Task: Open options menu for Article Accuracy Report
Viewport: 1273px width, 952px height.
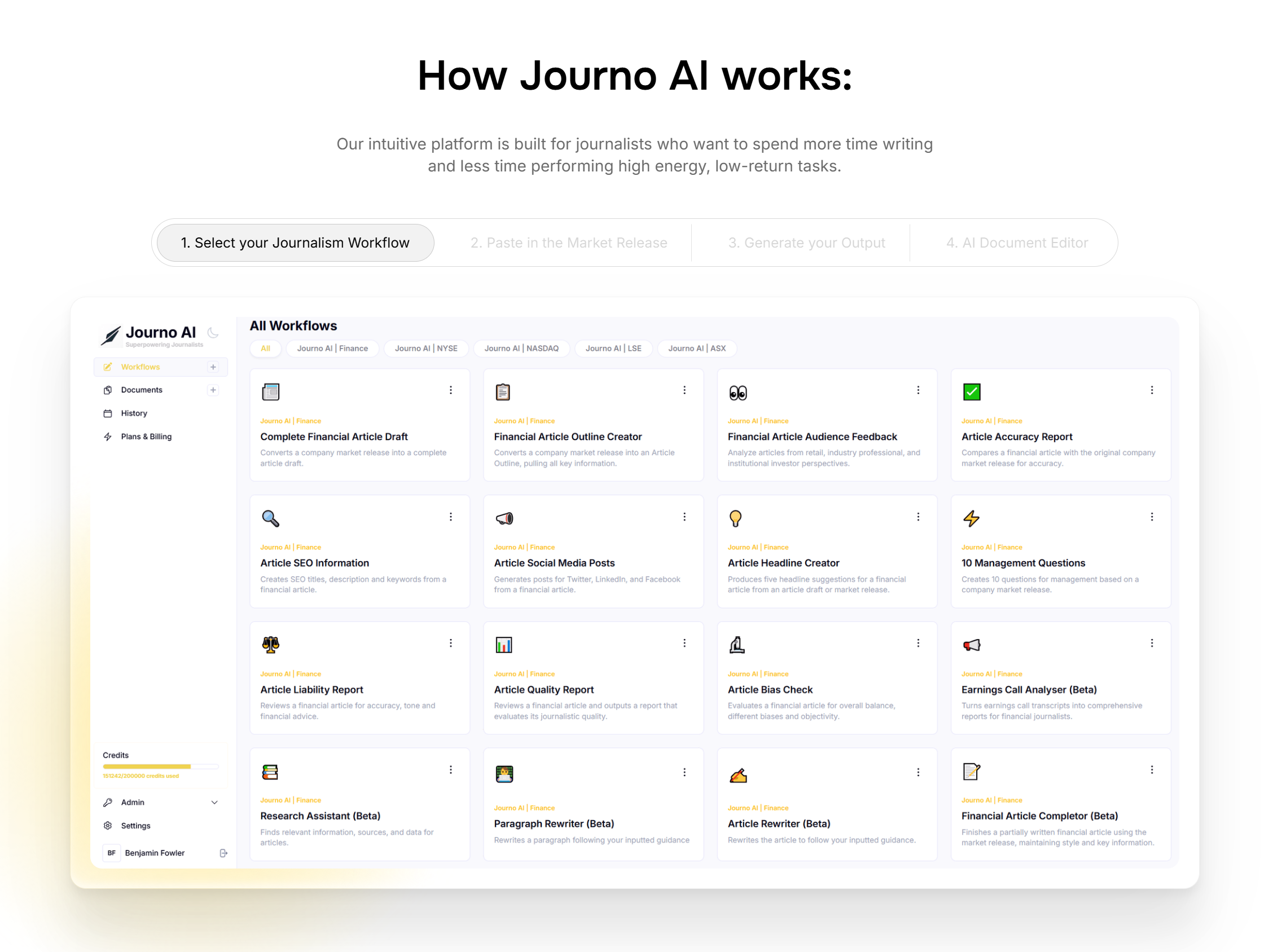Action: click(1152, 391)
